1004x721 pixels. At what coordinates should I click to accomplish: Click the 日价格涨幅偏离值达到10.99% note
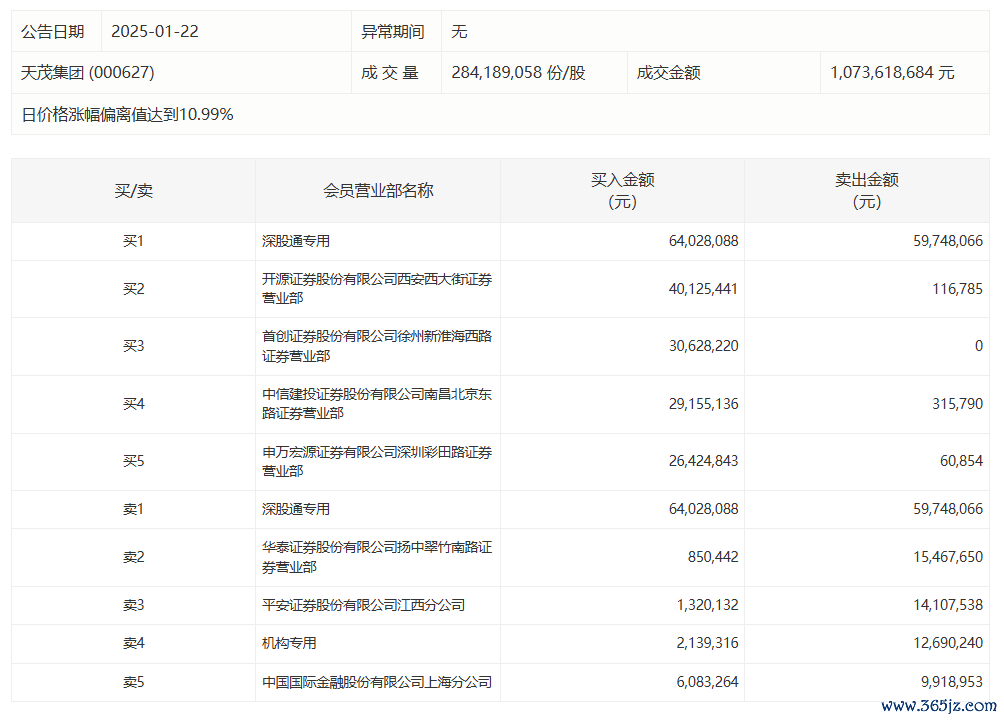coord(127,115)
